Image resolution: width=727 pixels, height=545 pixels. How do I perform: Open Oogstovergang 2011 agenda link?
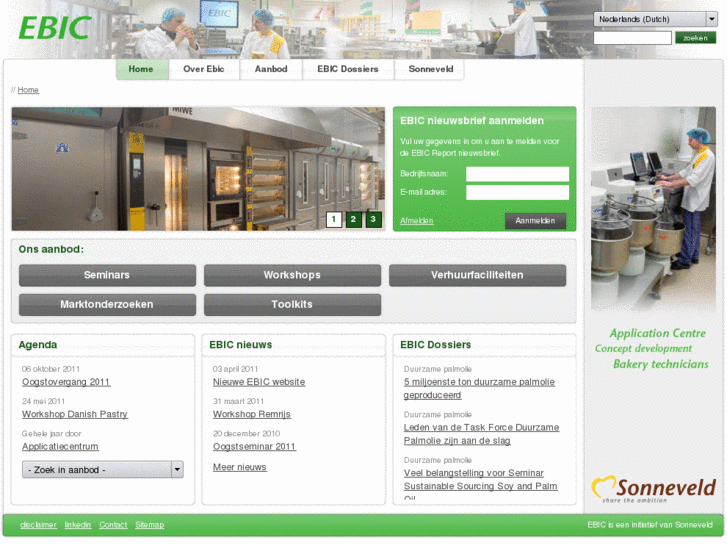pyautogui.click(x=66, y=382)
